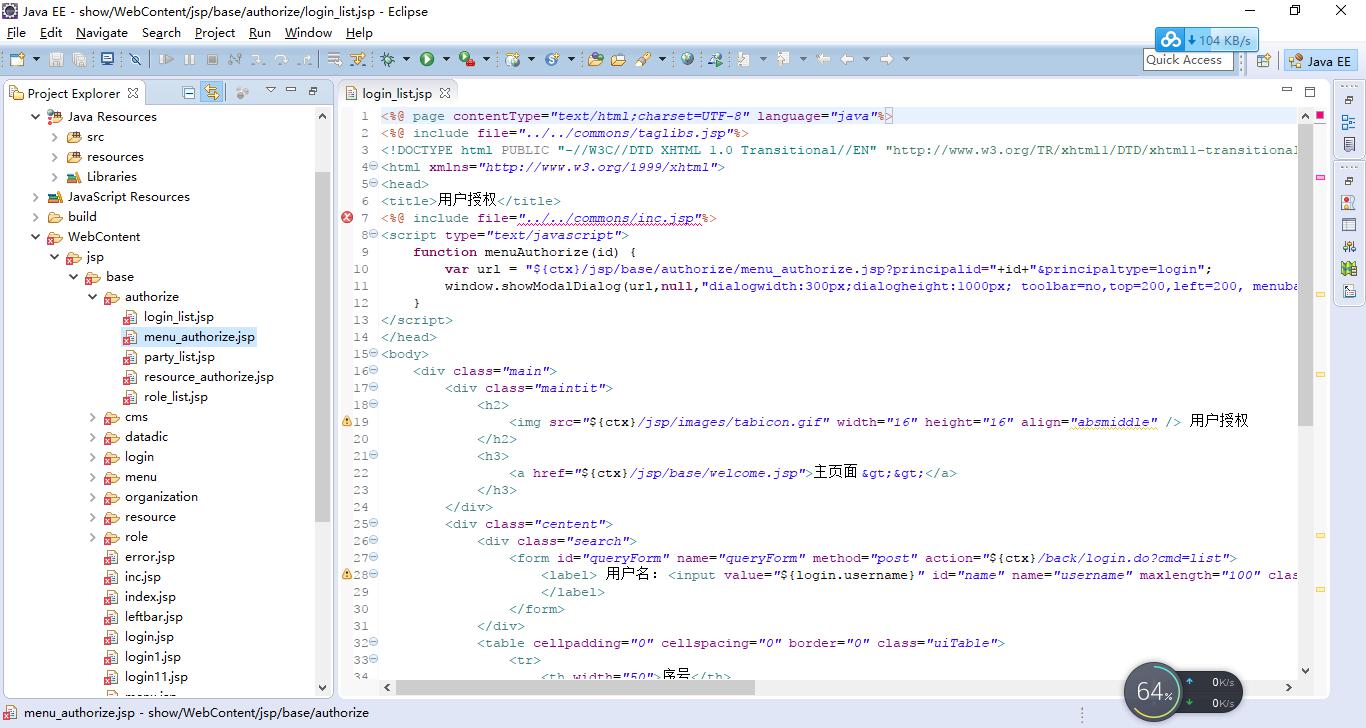The height and width of the screenshot is (728, 1366).
Task: Click the Terminate (stop) debug icon
Action: coord(212,60)
